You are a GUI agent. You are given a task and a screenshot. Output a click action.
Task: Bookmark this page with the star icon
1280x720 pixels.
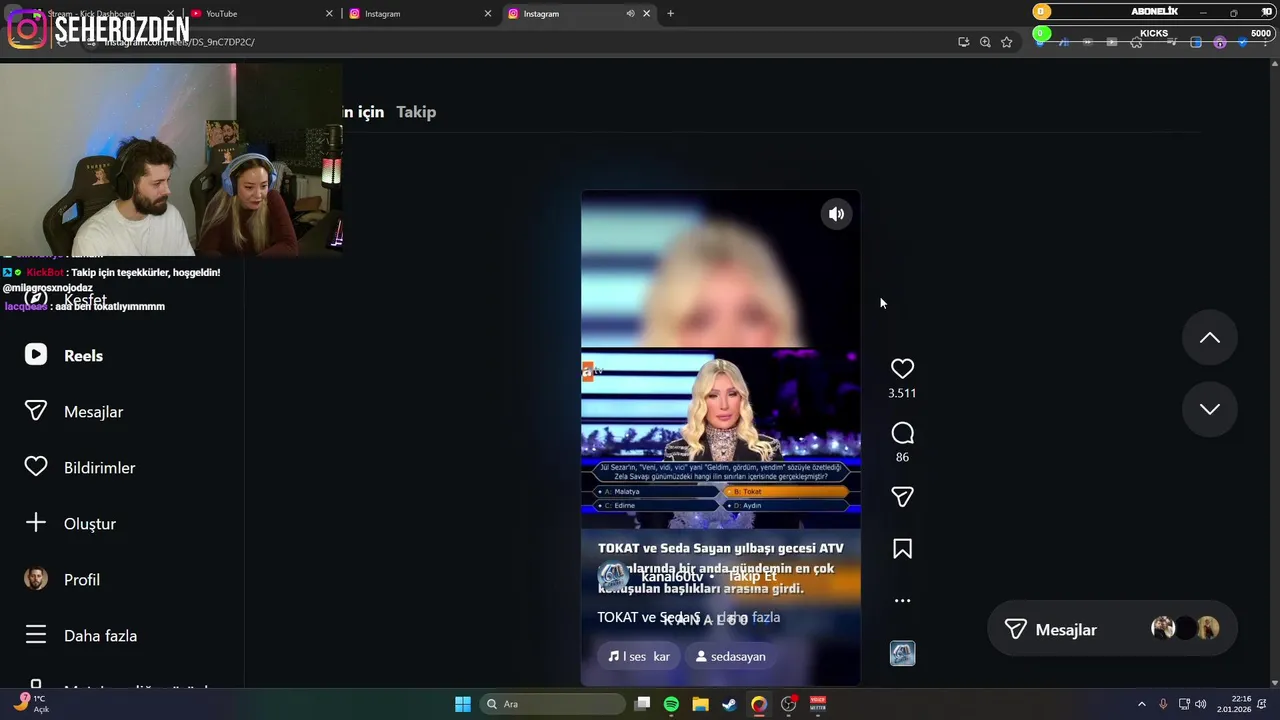1007,42
